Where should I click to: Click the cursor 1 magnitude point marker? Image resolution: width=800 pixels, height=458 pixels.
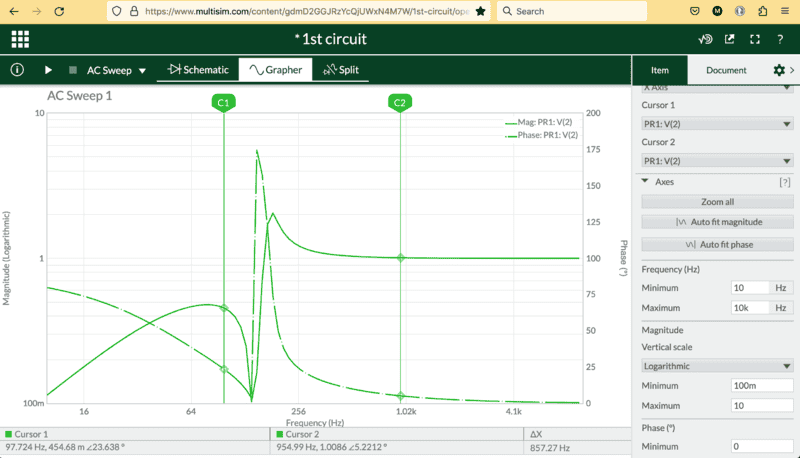click(x=223, y=308)
